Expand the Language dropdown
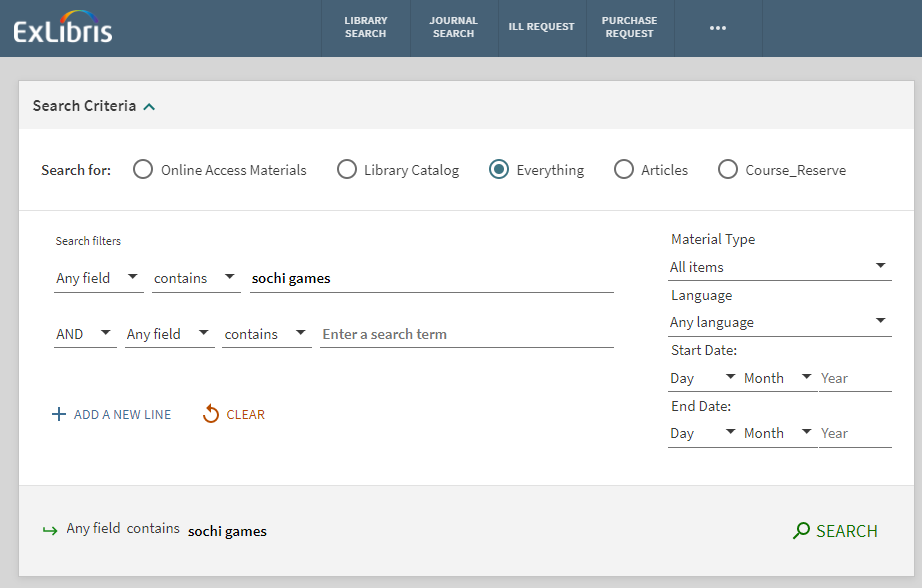Image resolution: width=922 pixels, height=588 pixels. [779, 322]
